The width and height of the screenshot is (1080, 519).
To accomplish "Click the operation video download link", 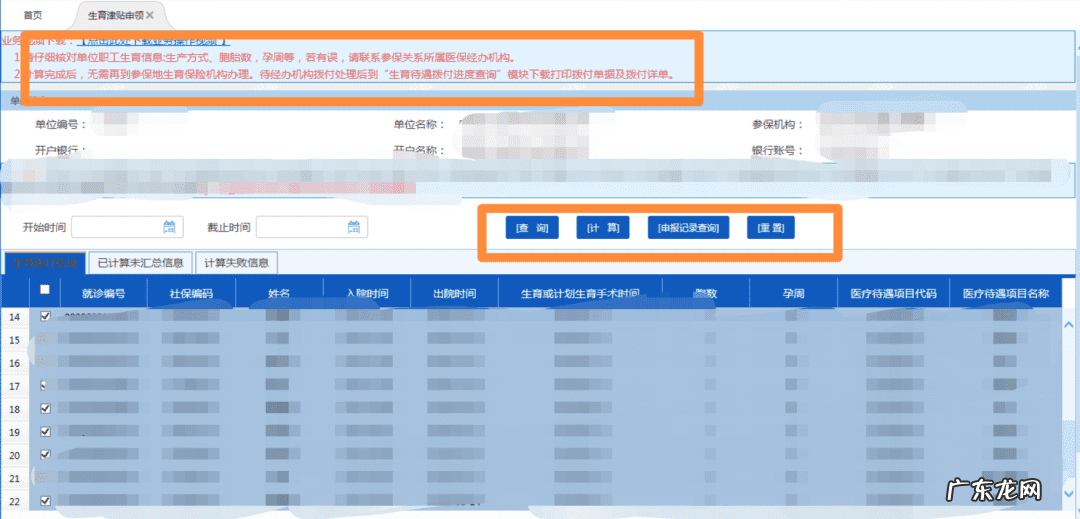I will point(155,41).
